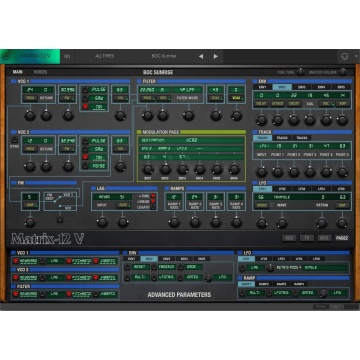Switch to the MAIN tab
The width and height of the screenshot is (360, 360).
[x=18, y=72]
